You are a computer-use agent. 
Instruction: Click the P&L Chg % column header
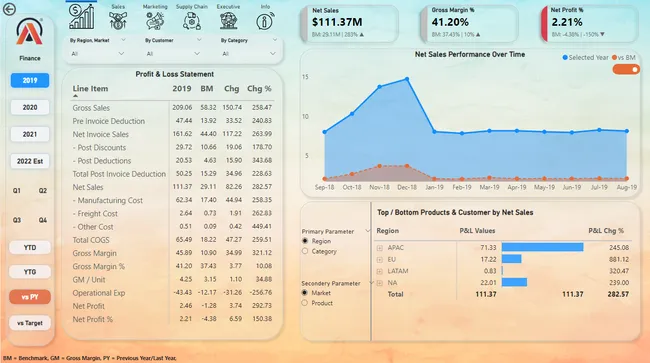[606, 231]
